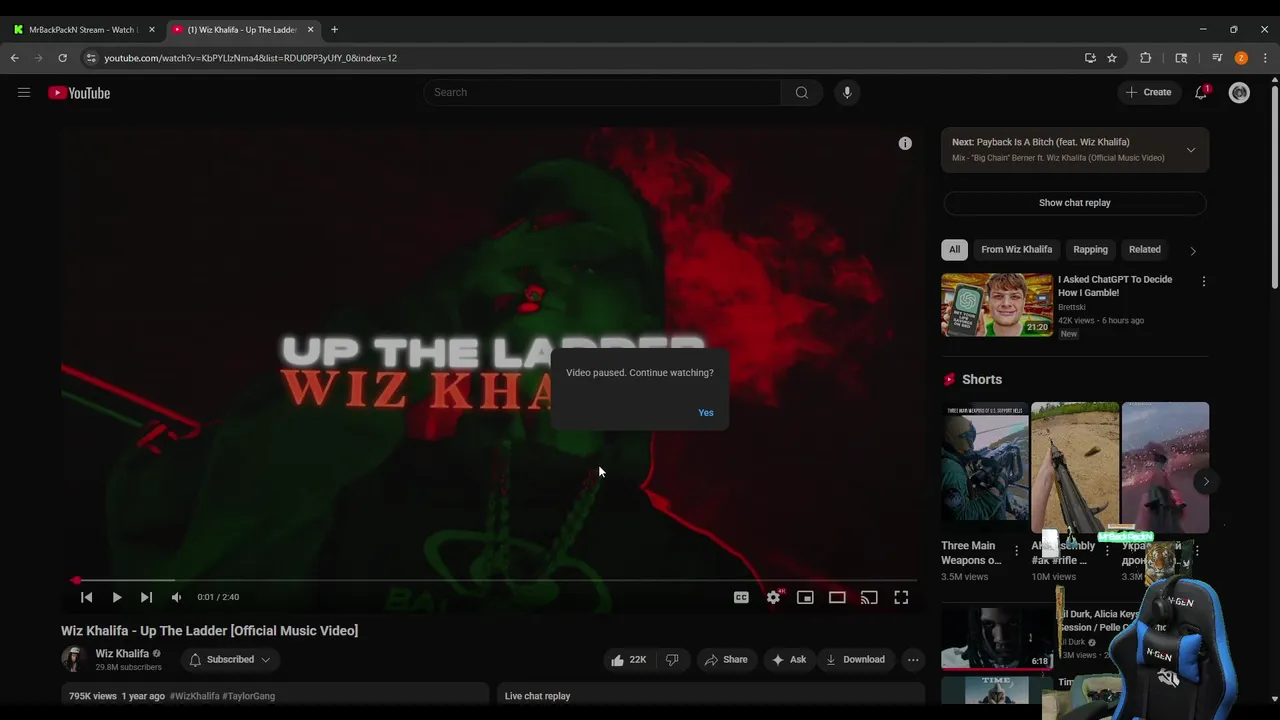The height and width of the screenshot is (720, 1280).
Task: Share the Wiz Khalifa video
Action: pyautogui.click(x=726, y=660)
